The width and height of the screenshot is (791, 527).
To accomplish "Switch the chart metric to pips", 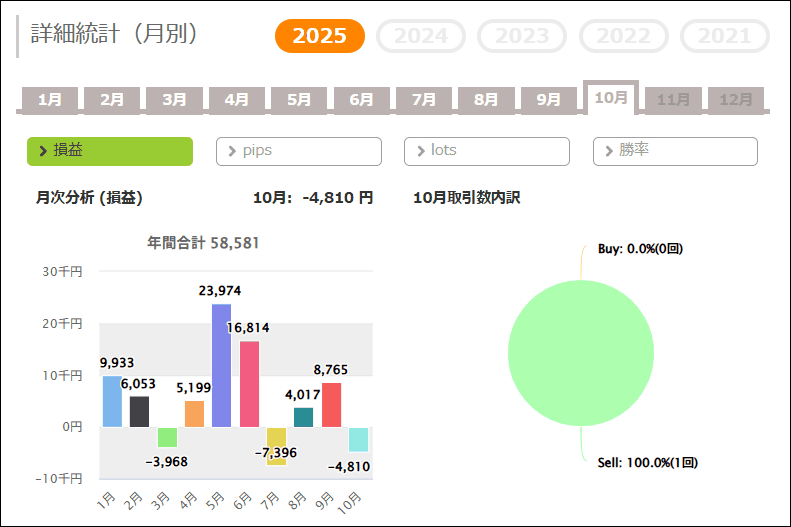I will 298,151.
